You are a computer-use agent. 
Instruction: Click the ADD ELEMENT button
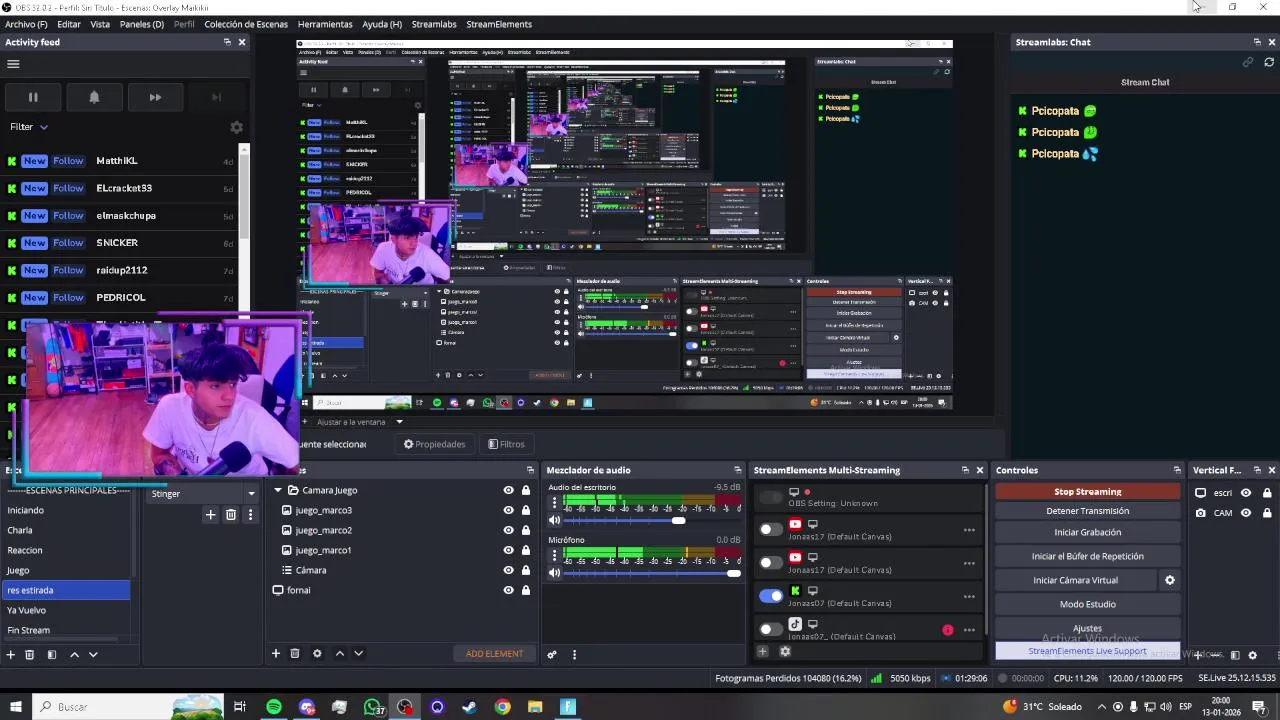494,654
